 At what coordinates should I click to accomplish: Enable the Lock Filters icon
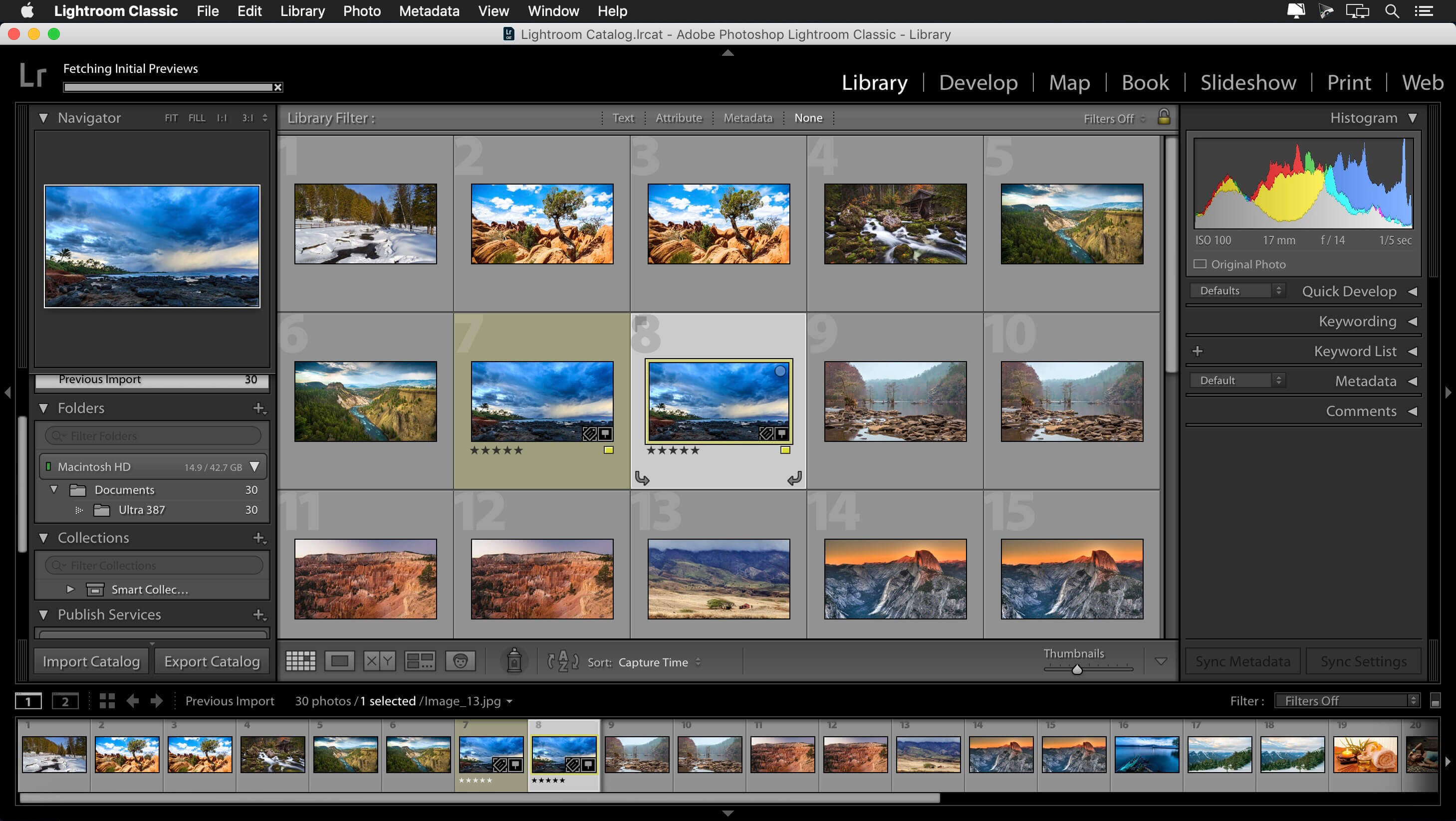[1163, 117]
